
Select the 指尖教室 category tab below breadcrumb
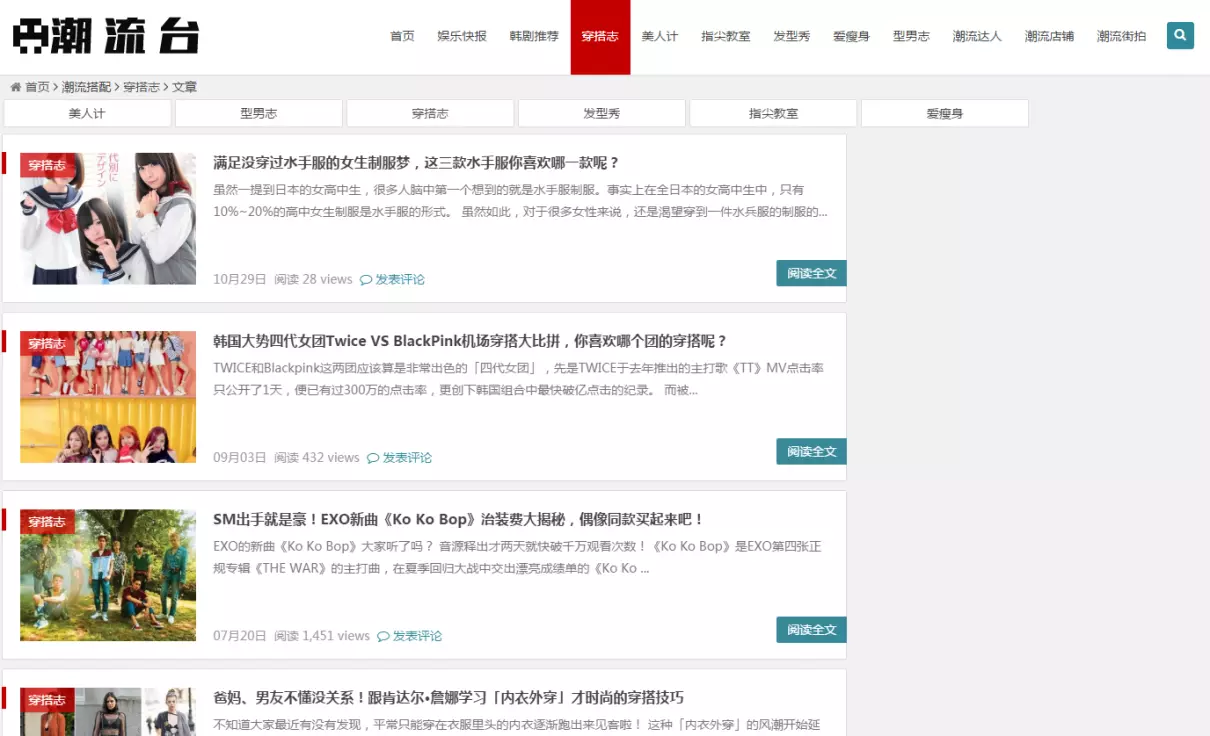coord(773,113)
